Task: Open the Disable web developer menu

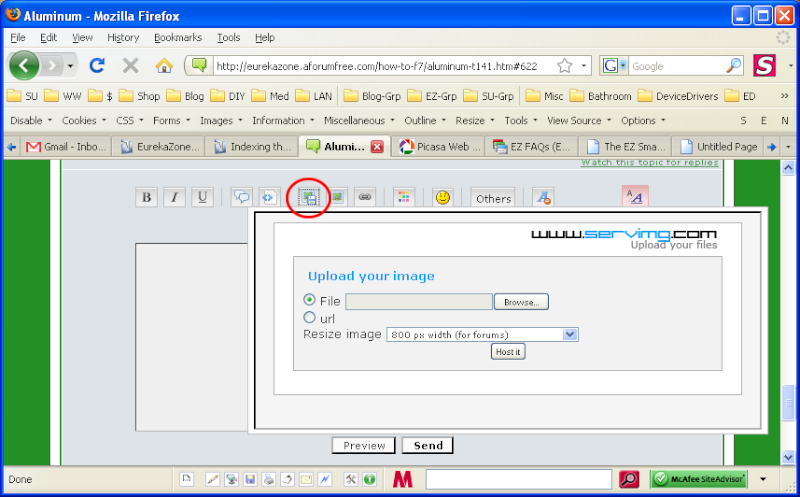Action: tap(31, 120)
